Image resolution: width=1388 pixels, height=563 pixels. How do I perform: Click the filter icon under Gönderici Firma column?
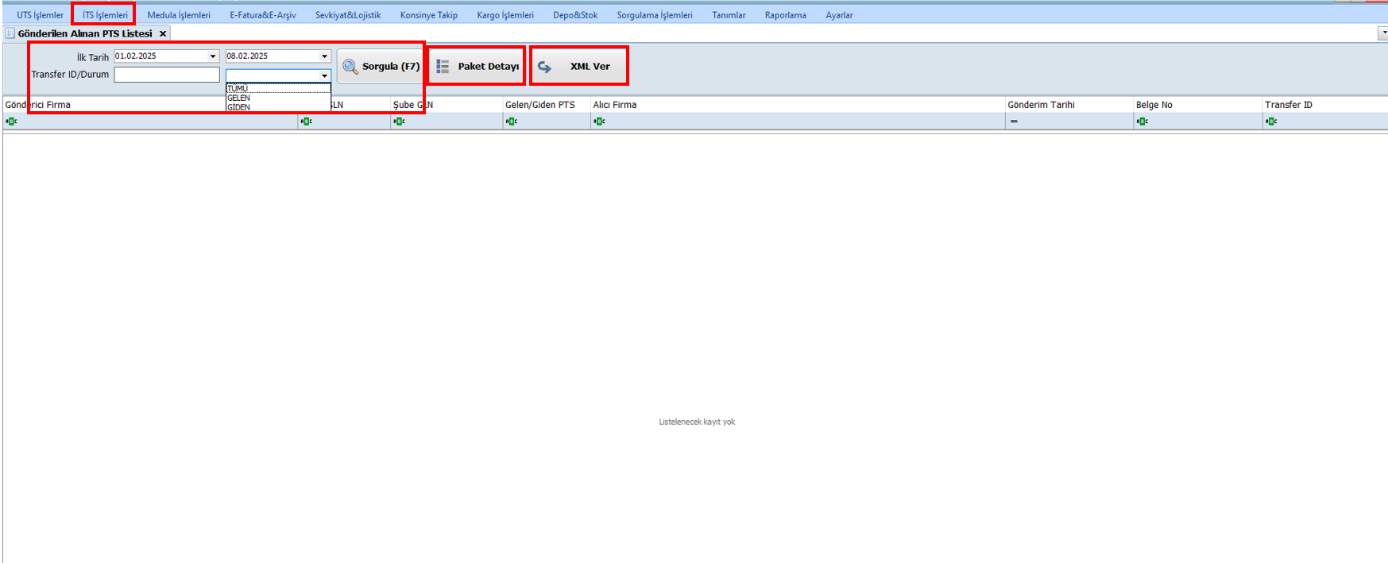(11, 121)
